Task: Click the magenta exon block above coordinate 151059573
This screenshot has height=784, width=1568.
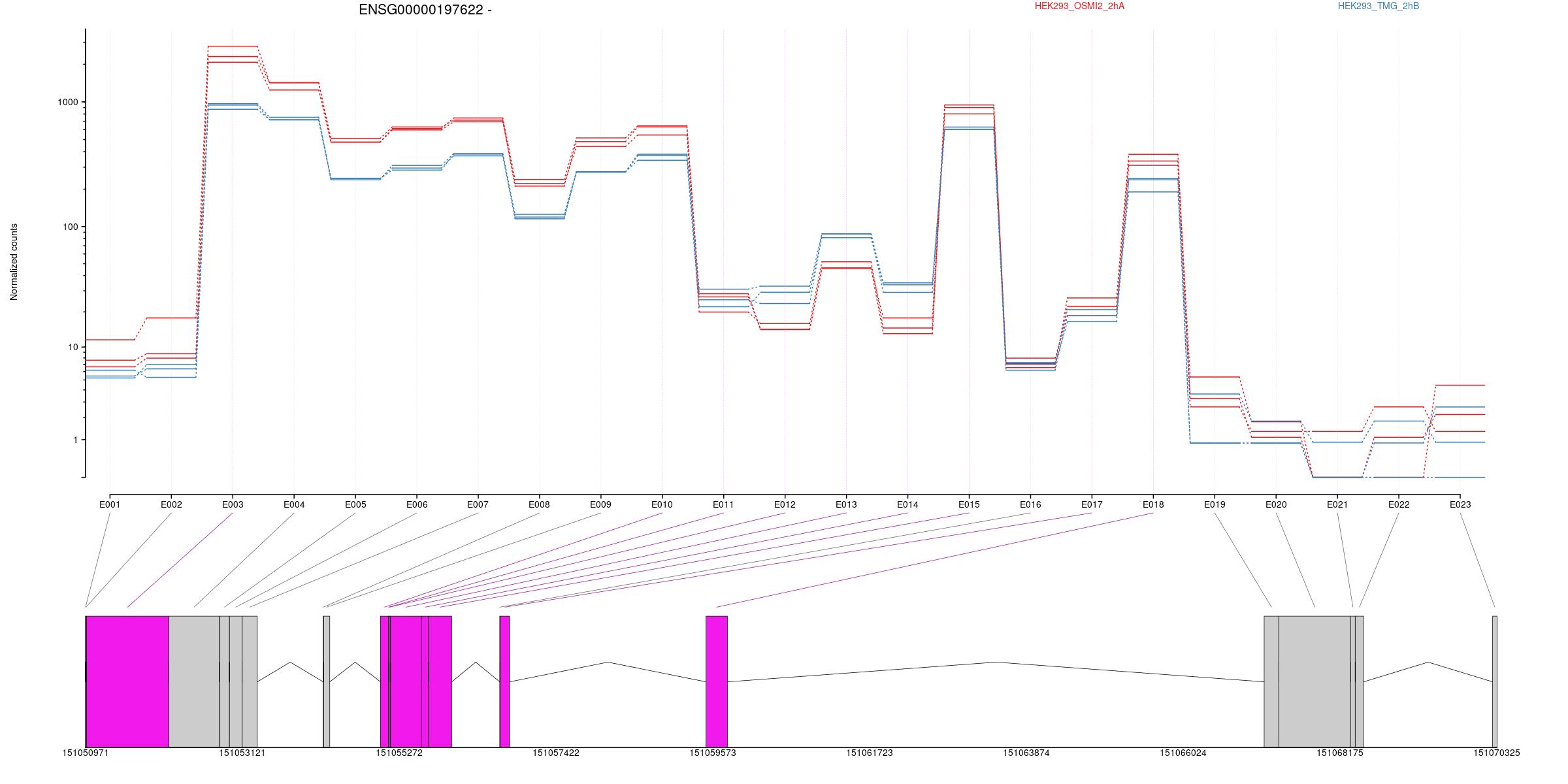Action: tap(717, 681)
